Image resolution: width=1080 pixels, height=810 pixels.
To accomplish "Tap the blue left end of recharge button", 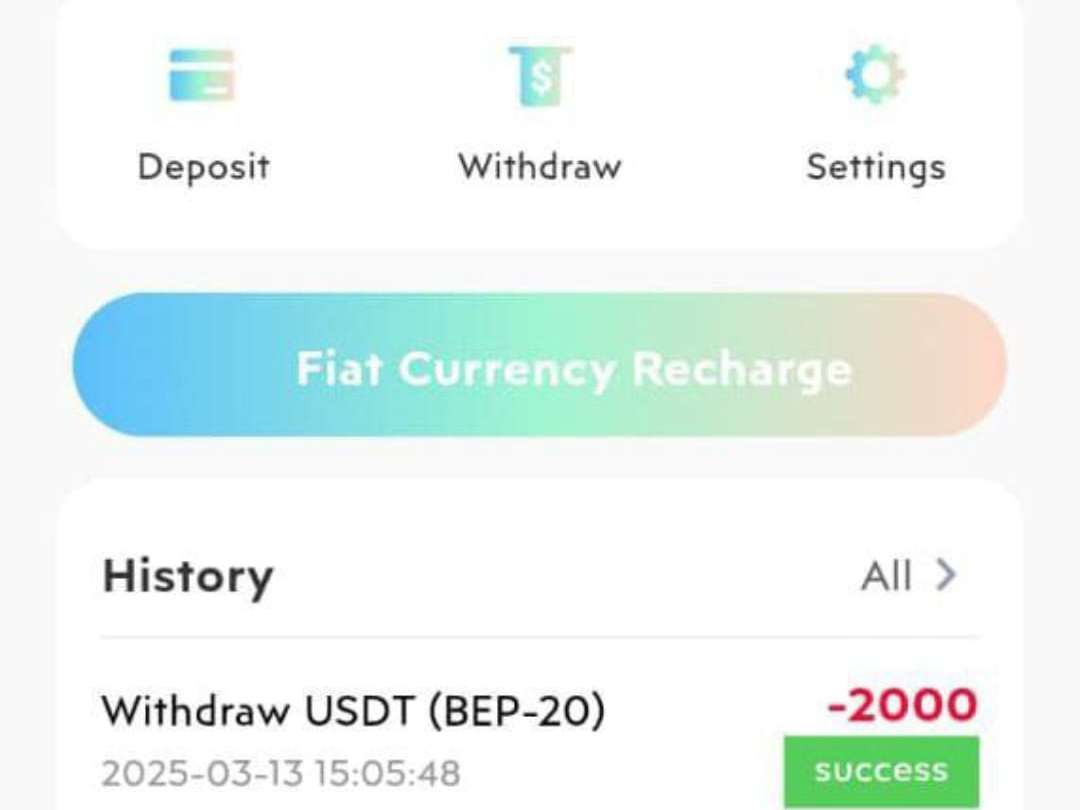I will click(117, 364).
